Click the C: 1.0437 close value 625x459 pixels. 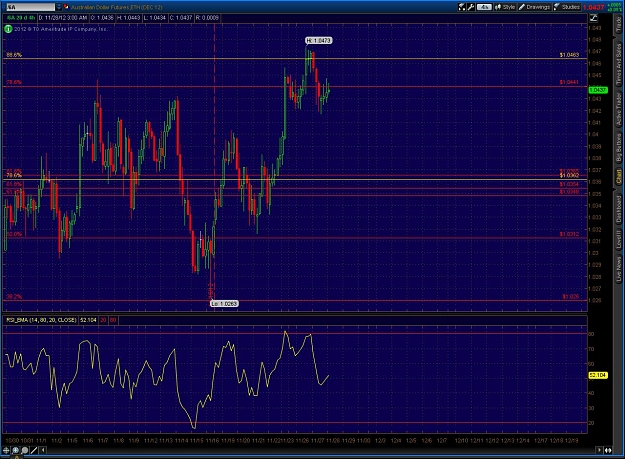pos(181,18)
